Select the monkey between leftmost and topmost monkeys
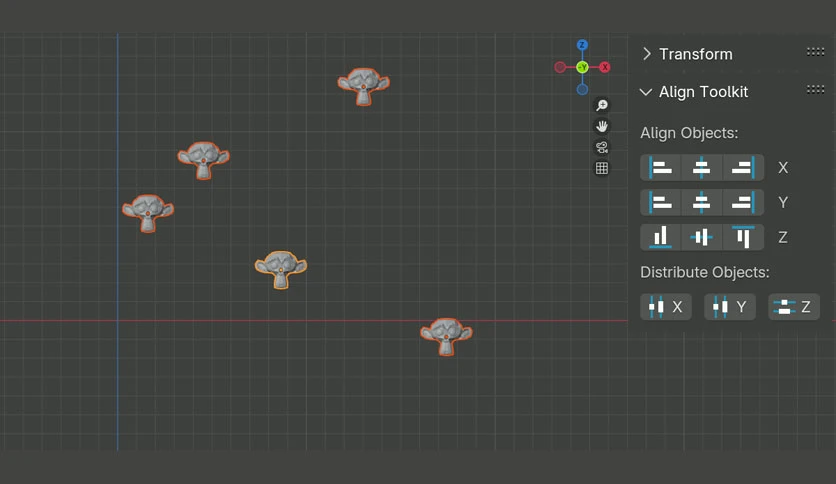Screen dimensions: 836x484 pos(204,160)
